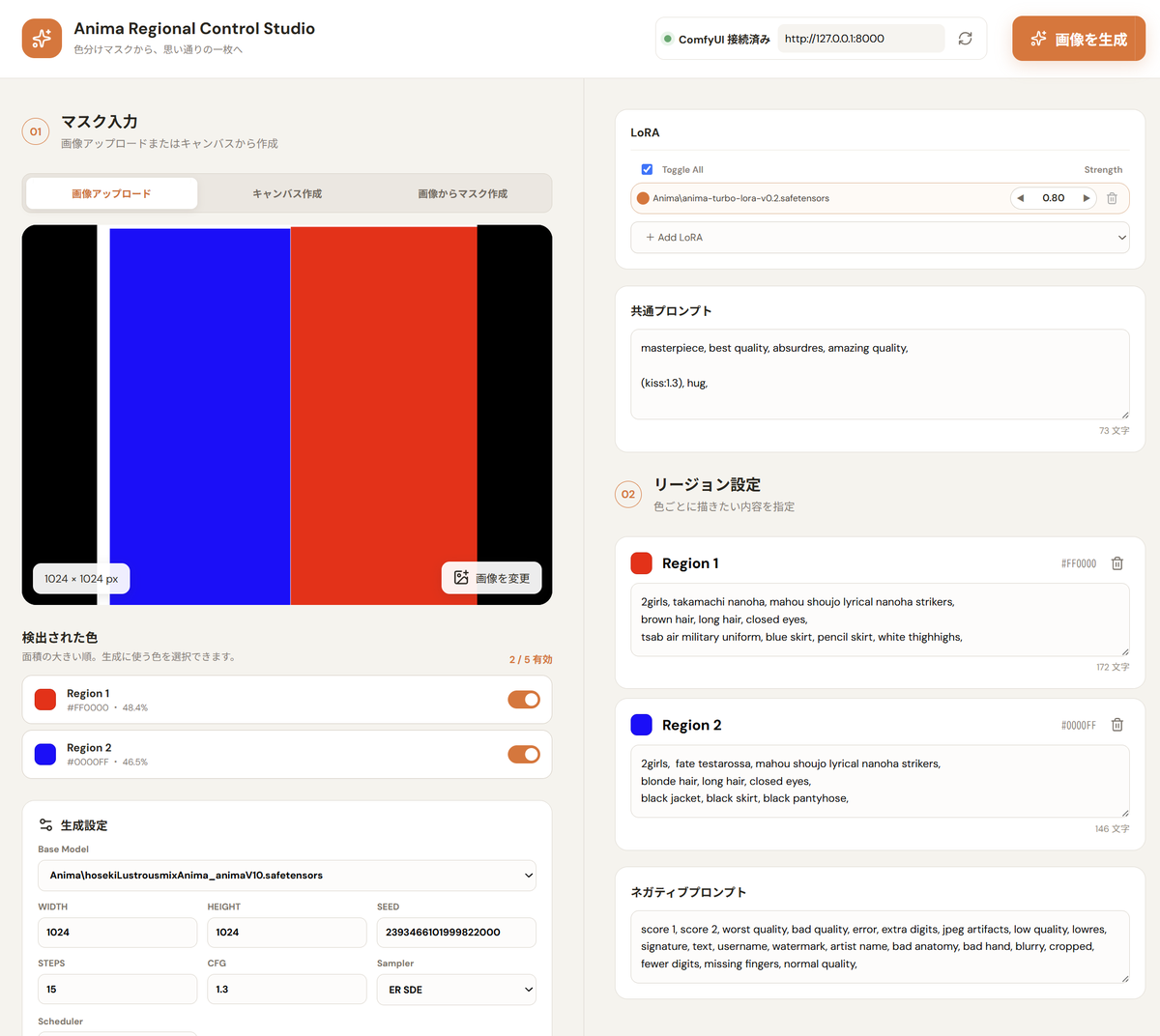The width and height of the screenshot is (1160, 1036).
Task: Switch to the キャンバス作成 tab
Action: click(x=287, y=193)
